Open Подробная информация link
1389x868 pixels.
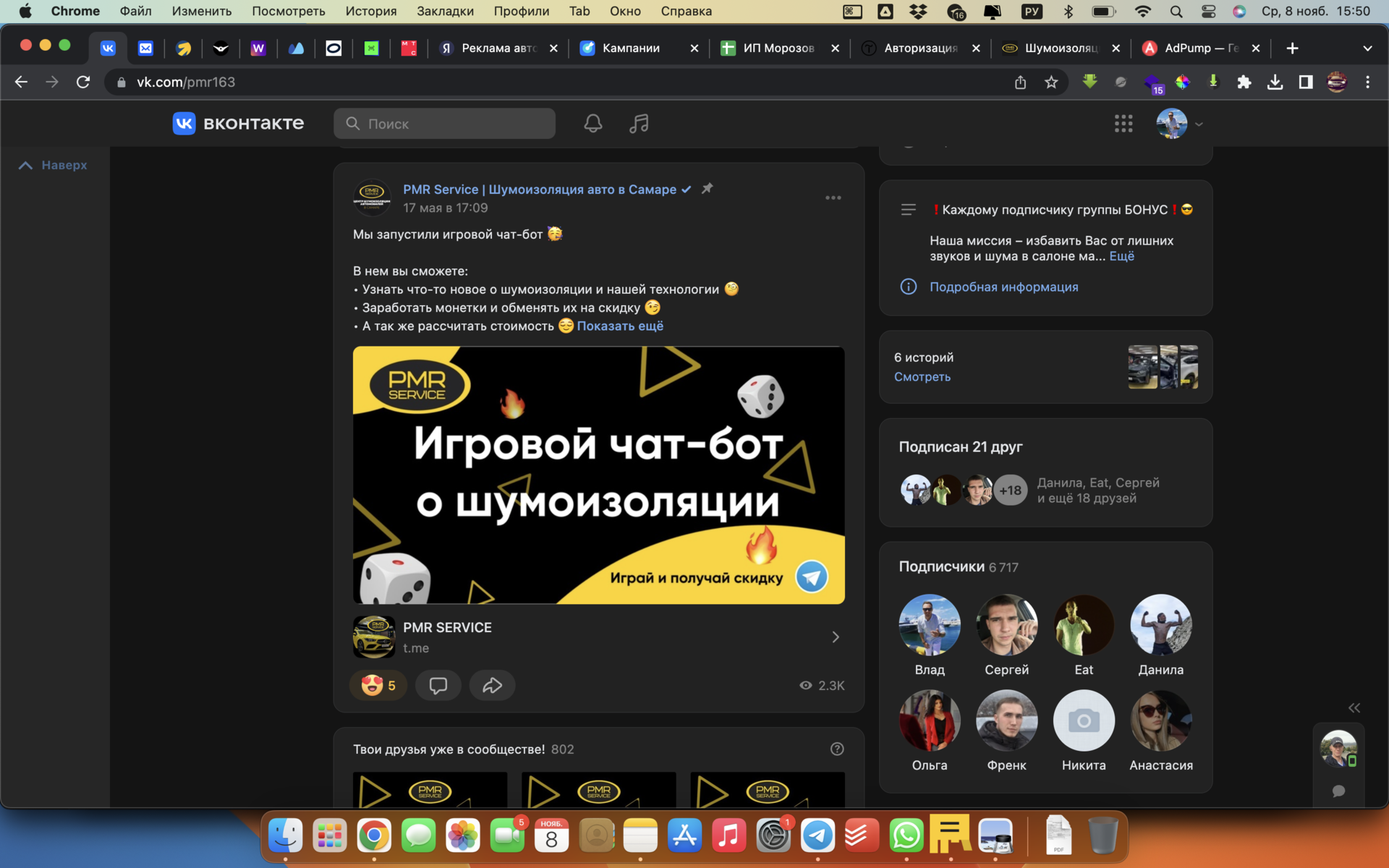(1003, 287)
